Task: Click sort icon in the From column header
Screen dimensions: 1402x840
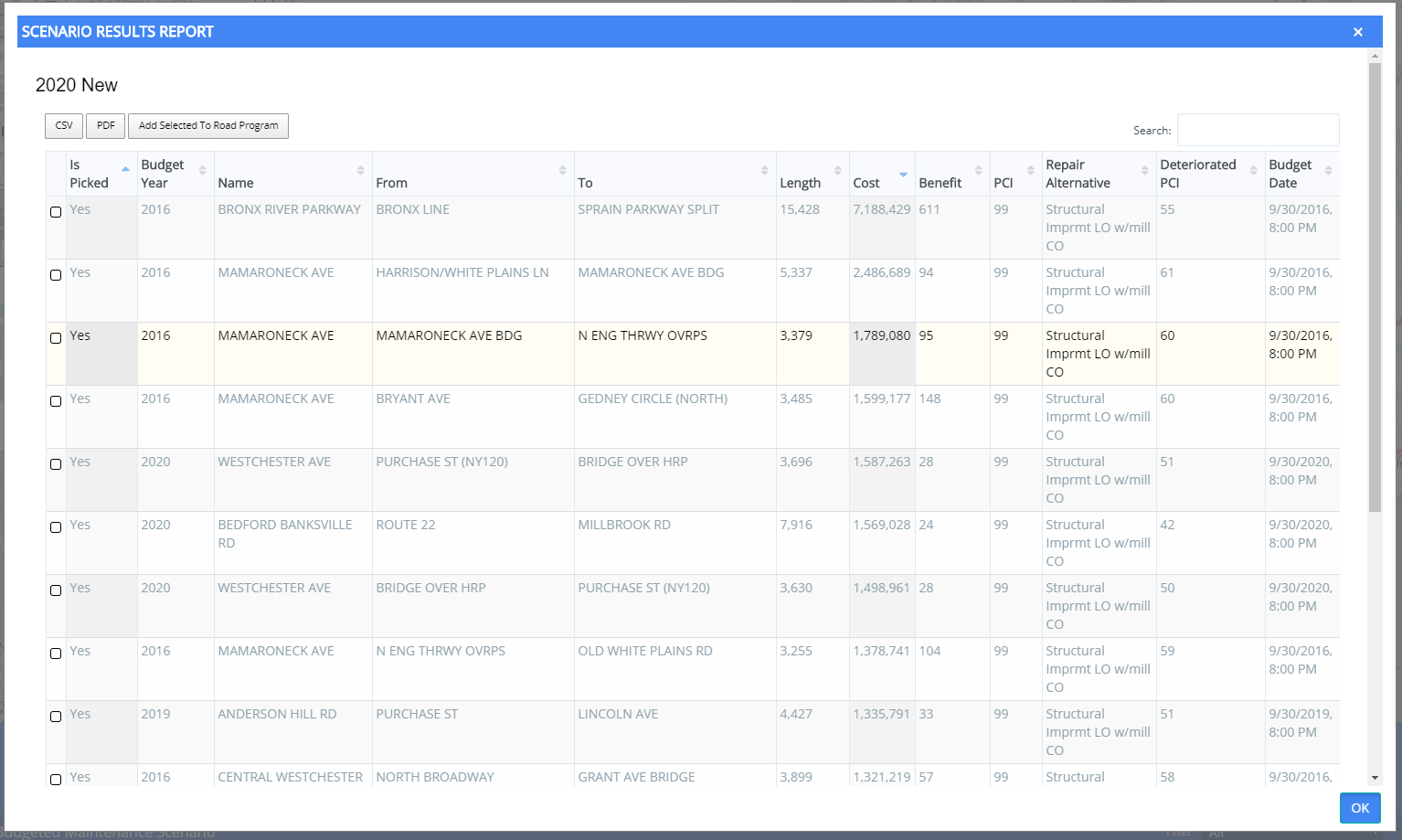Action: coord(562,171)
